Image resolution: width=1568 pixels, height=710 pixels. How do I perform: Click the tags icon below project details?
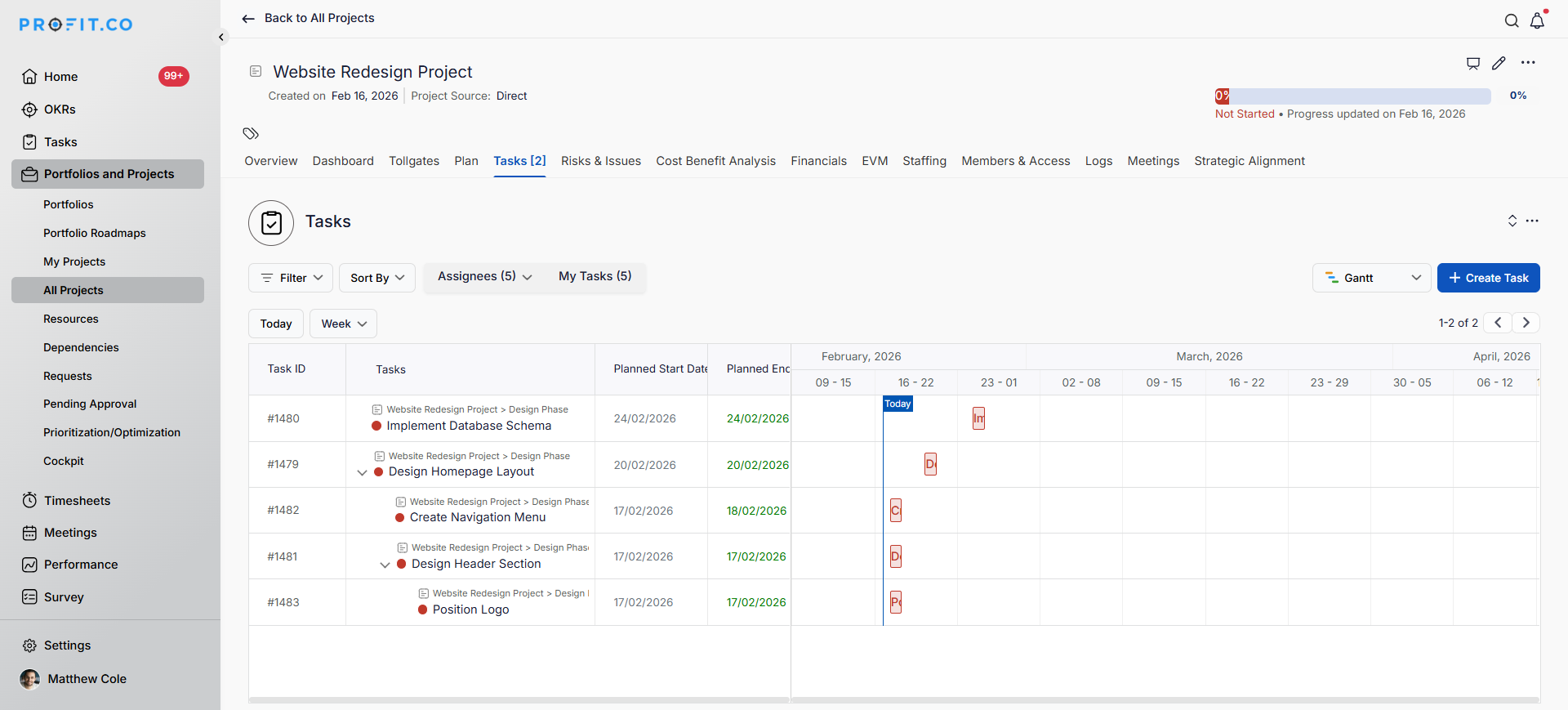click(251, 133)
